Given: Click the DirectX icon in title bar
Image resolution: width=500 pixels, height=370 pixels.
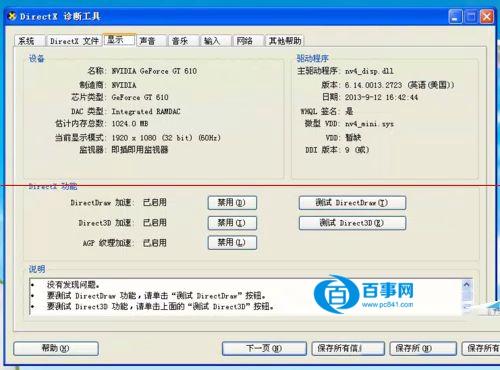Looking at the screenshot, I should click(x=12, y=16).
